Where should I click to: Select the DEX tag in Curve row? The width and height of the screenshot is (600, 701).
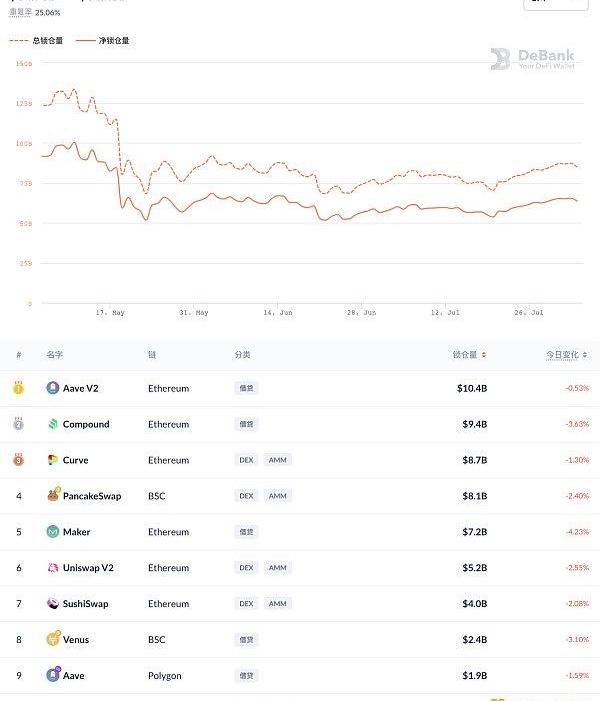pos(246,460)
